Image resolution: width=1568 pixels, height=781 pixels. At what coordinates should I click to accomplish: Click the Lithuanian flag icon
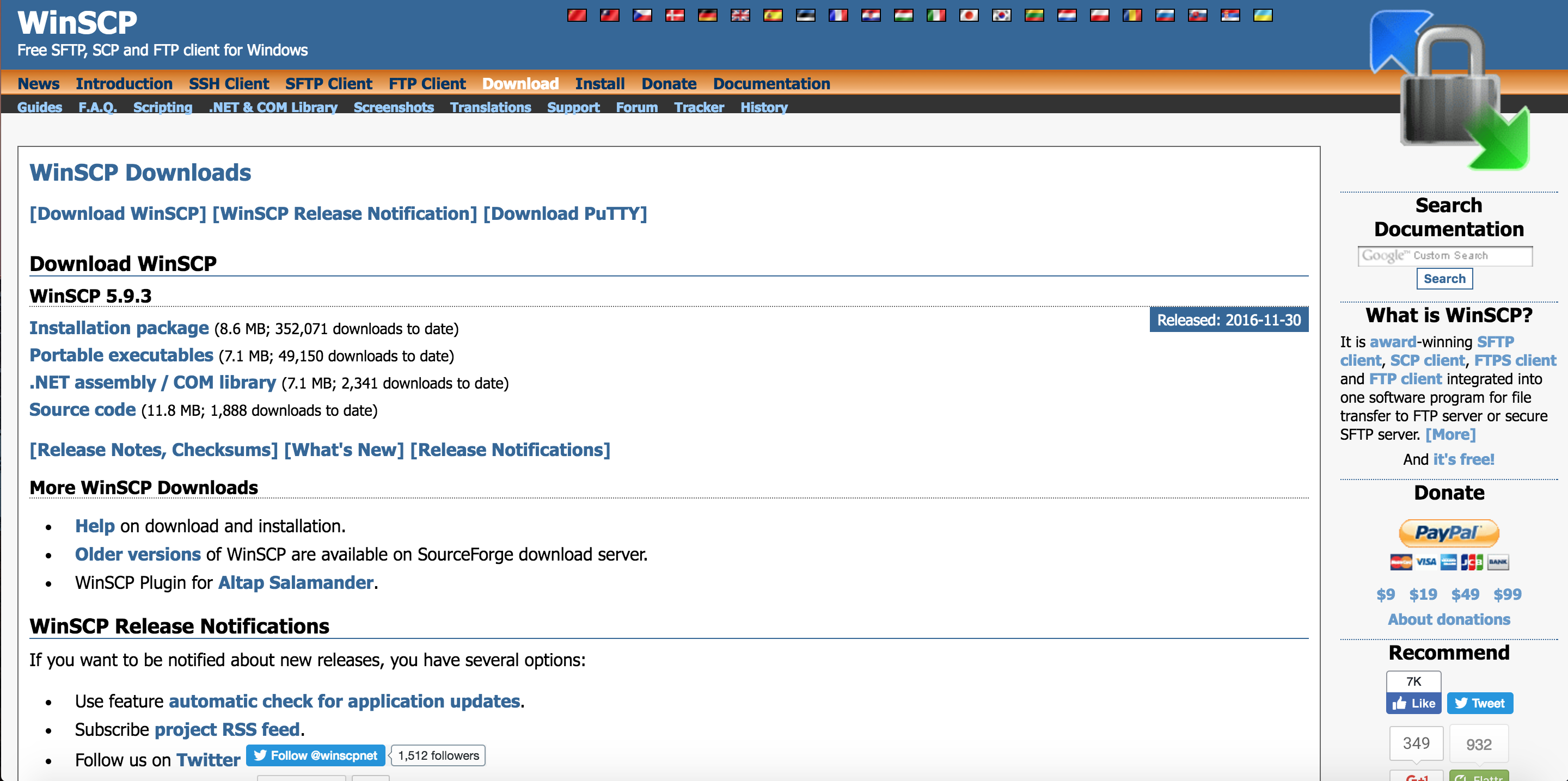pos(1034,15)
